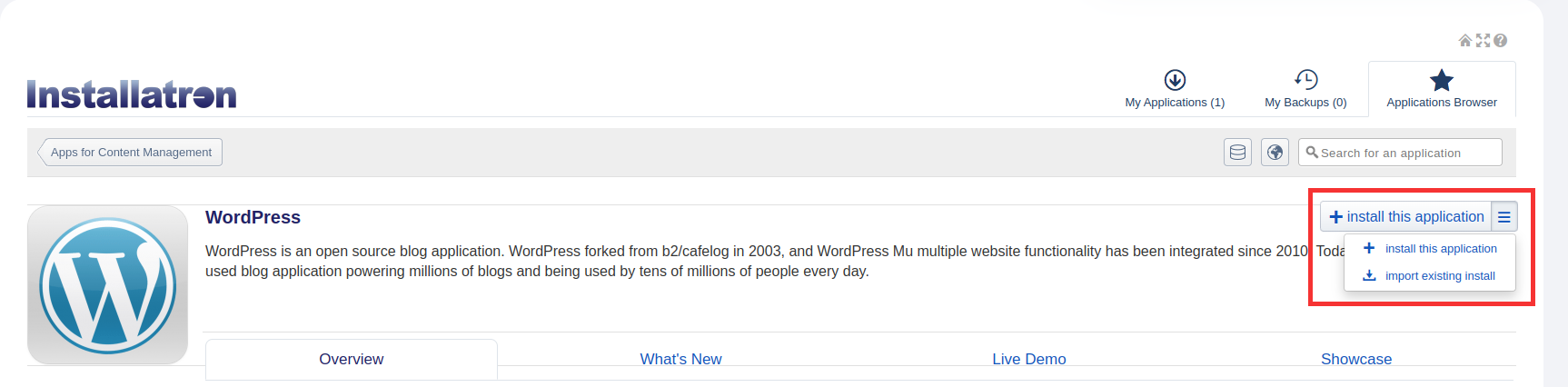Go back to Apps for Content Management
The height and width of the screenshot is (387, 1568).
click(131, 153)
